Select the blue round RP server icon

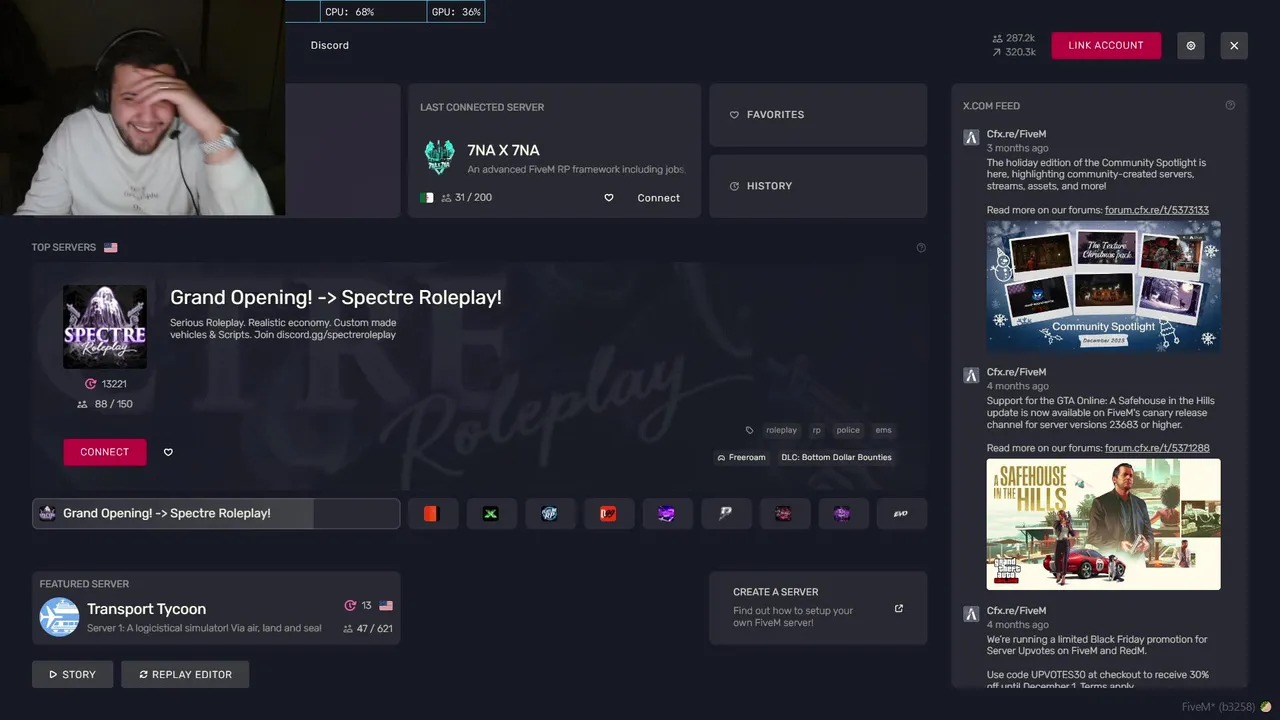pyautogui.click(x=550, y=513)
